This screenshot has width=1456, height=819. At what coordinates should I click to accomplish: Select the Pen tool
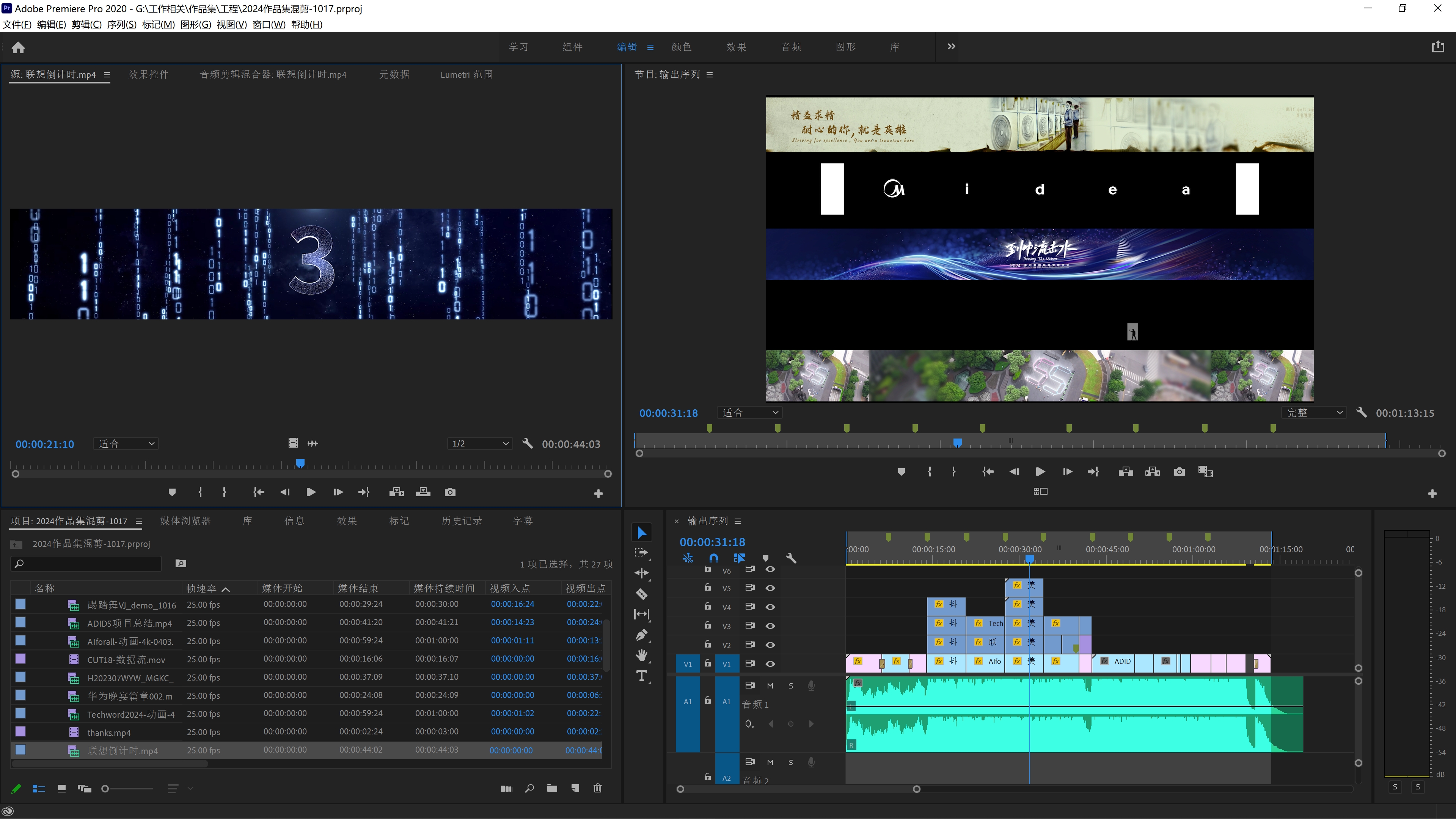point(641,635)
